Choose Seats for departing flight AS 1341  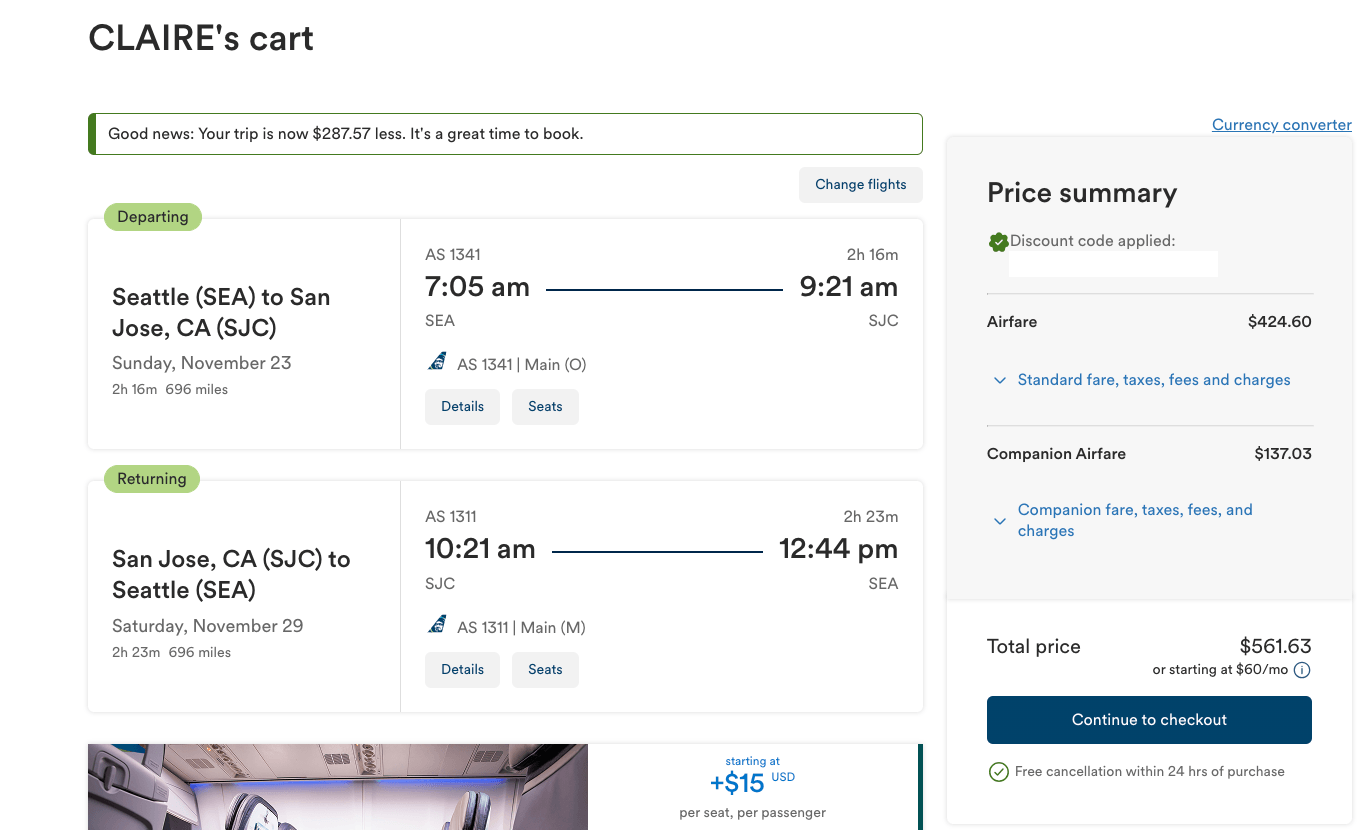coord(545,407)
